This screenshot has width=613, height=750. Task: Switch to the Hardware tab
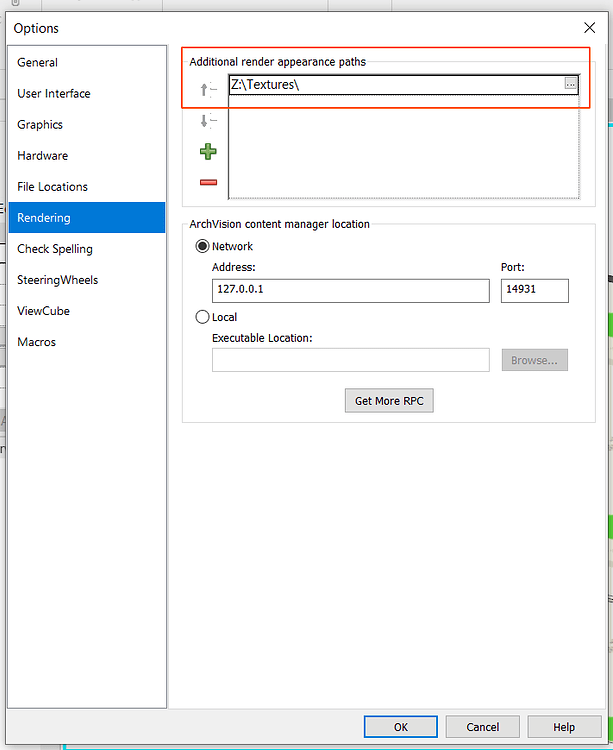click(x=87, y=155)
